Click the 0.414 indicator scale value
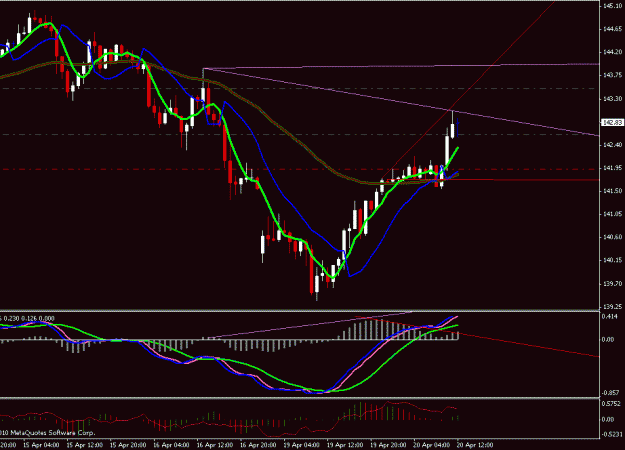 point(608,316)
